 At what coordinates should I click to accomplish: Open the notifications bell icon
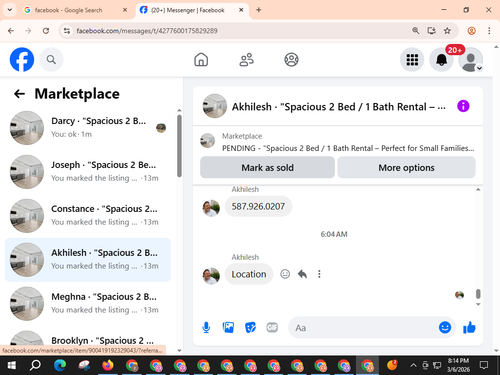click(441, 60)
